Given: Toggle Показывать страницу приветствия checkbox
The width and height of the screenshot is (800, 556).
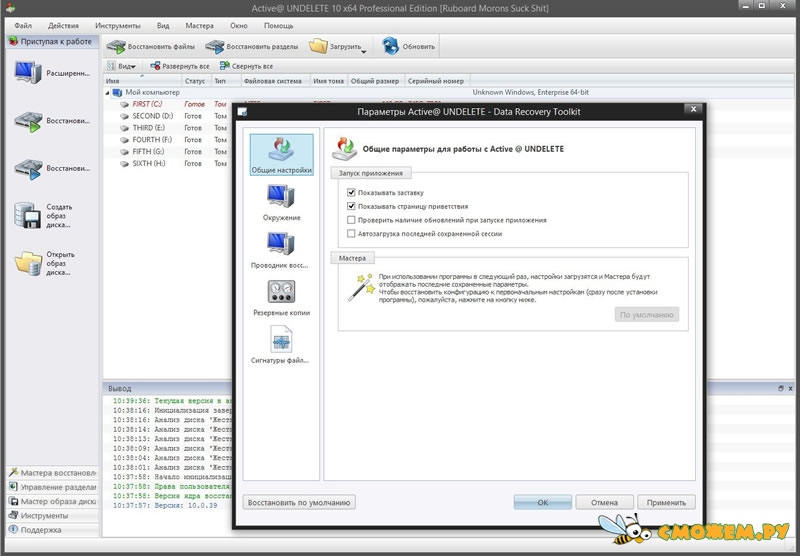Looking at the screenshot, I should point(351,206).
